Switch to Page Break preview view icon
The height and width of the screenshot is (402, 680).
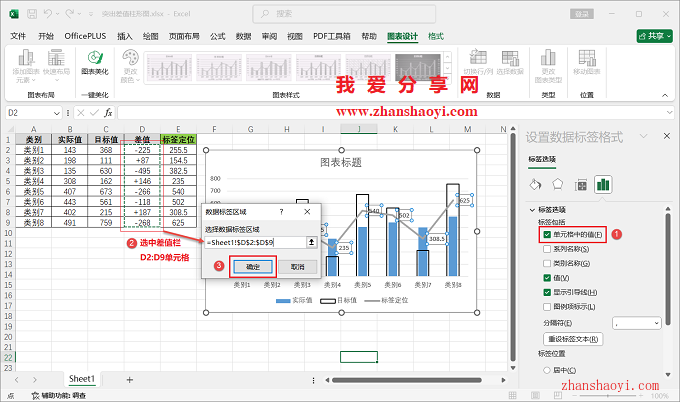click(x=558, y=395)
